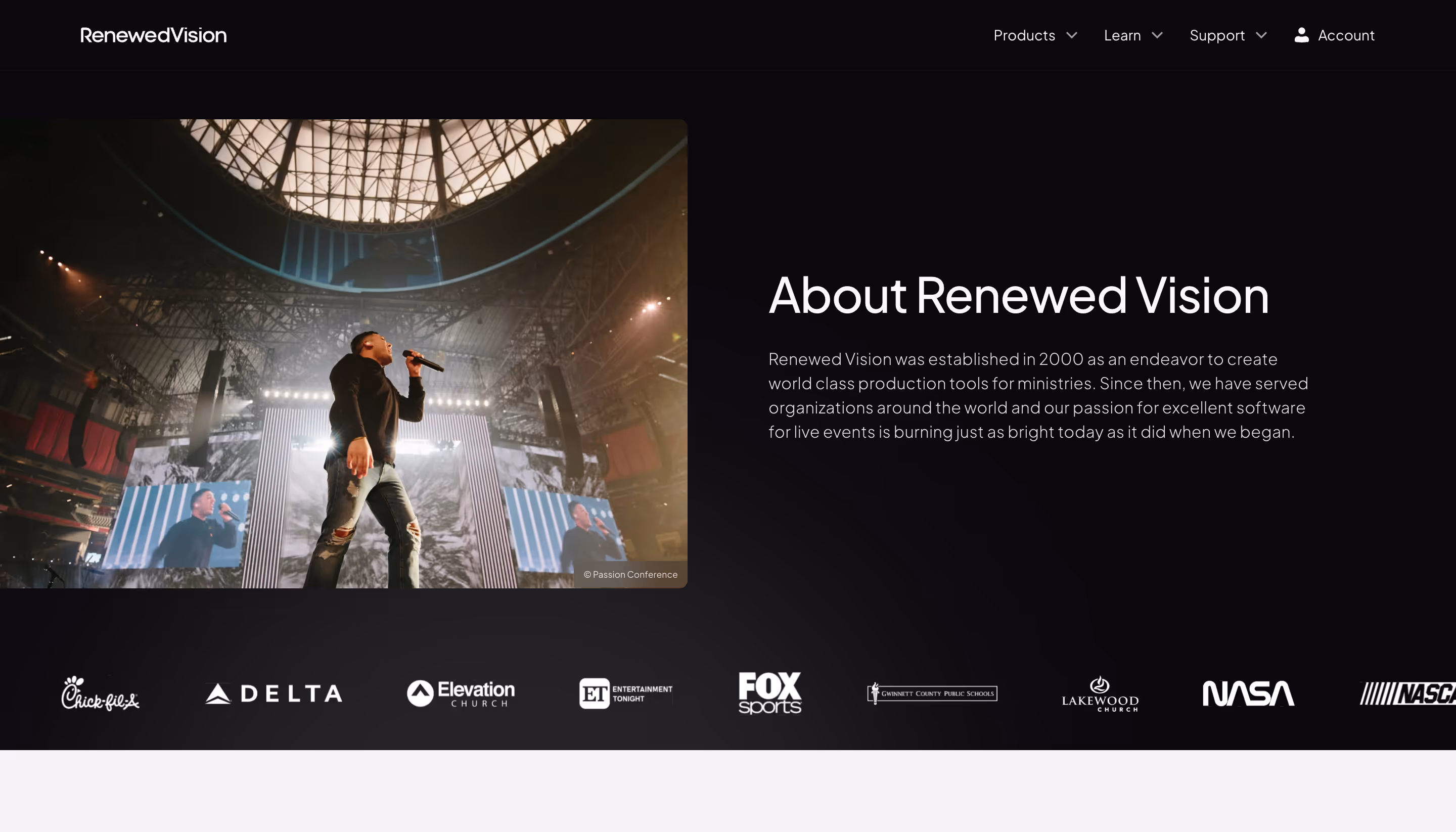
Task: Click the Chick-fil-A logo
Action: pyautogui.click(x=100, y=694)
